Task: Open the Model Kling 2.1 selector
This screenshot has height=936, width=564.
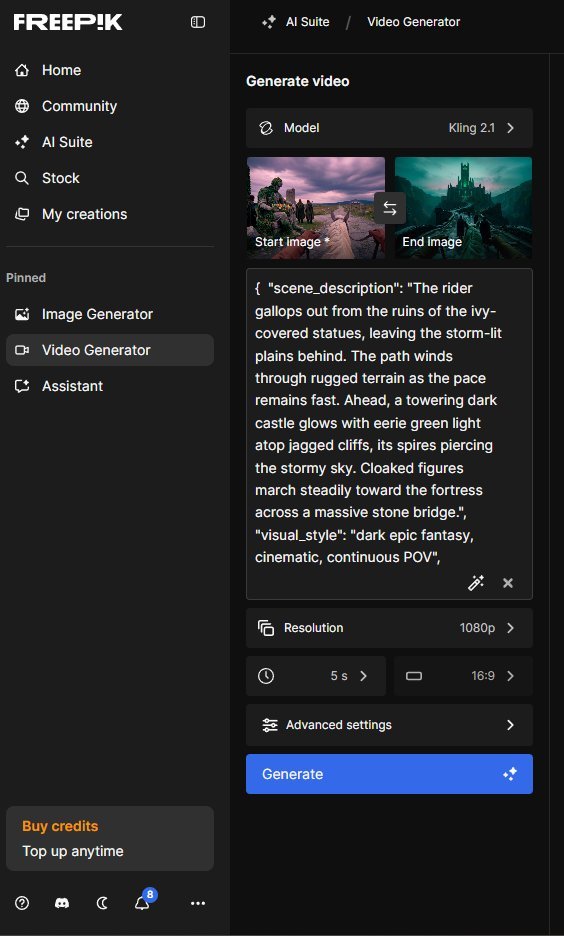Action: point(389,128)
